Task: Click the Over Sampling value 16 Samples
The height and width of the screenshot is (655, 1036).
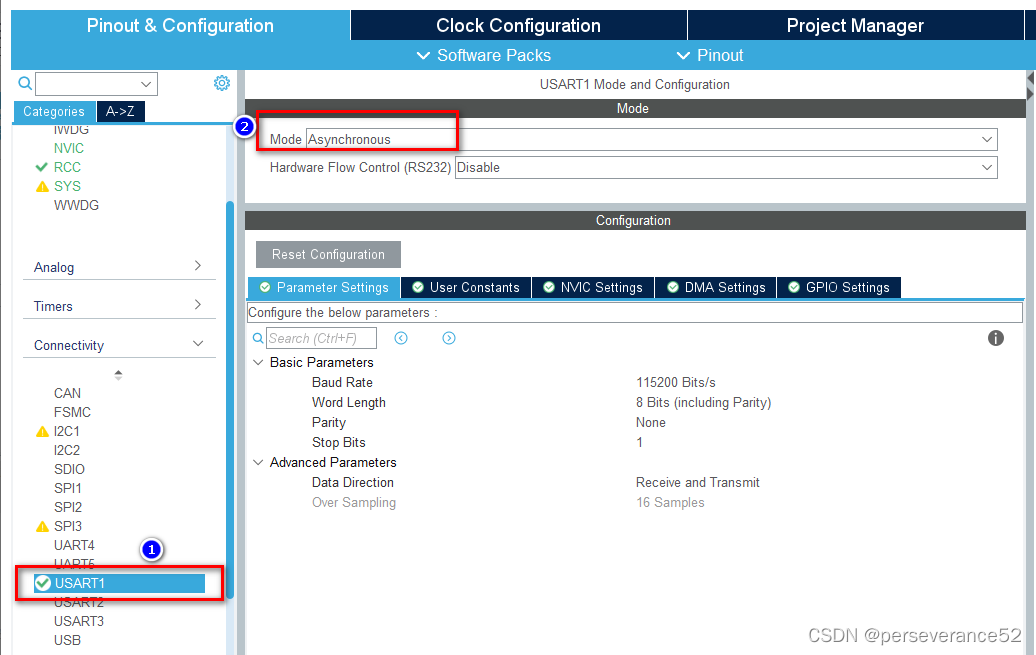Action: click(x=670, y=502)
